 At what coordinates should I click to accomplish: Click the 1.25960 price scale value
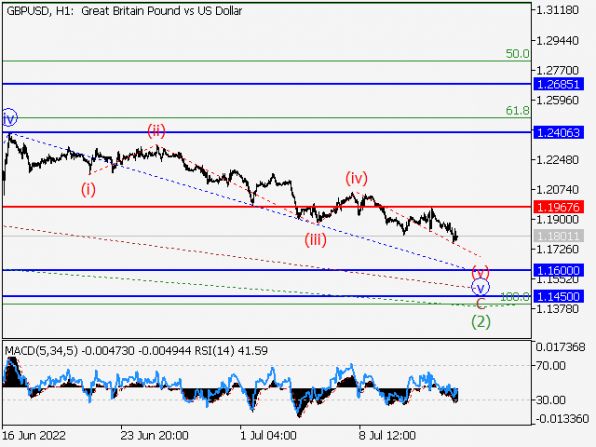(557, 100)
